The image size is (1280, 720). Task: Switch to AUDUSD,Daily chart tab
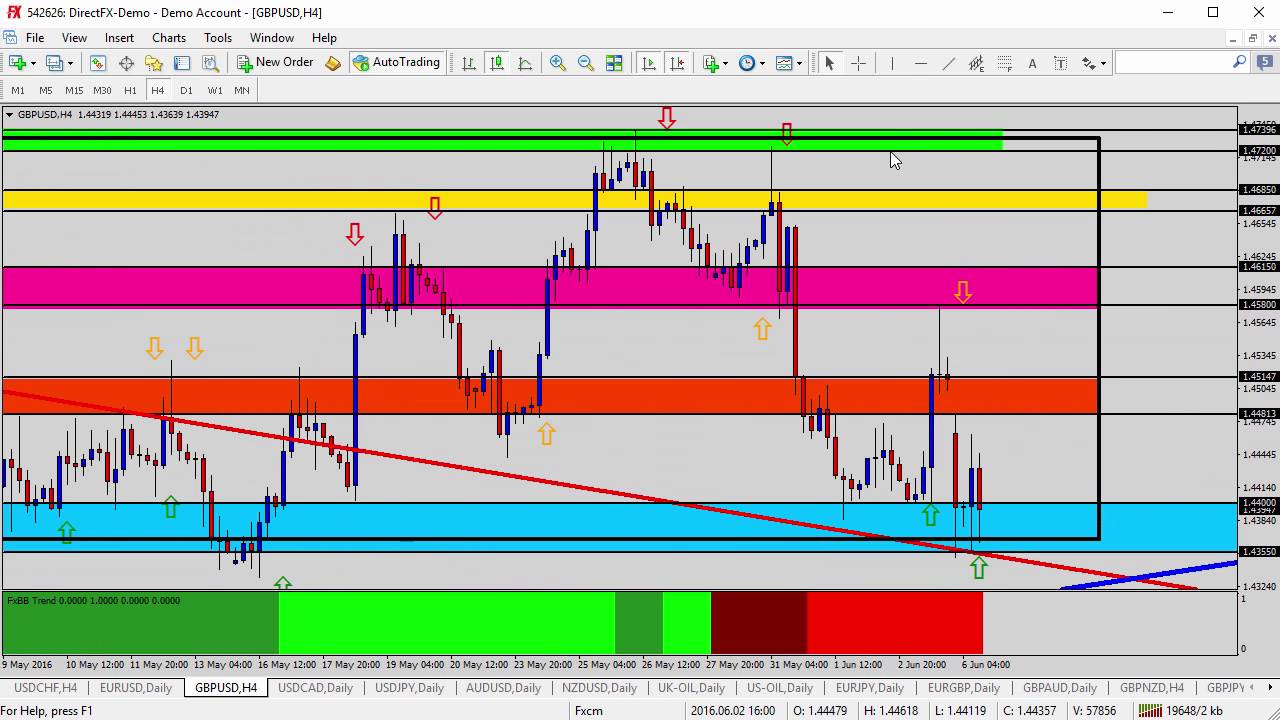point(503,688)
